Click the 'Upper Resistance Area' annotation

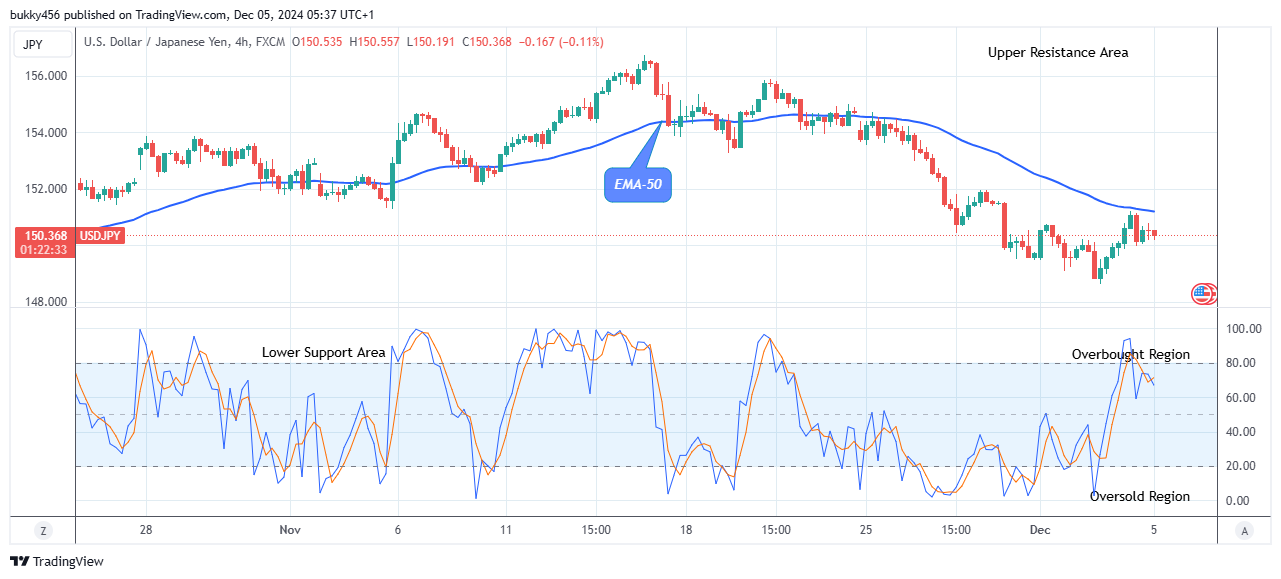(x=1058, y=52)
